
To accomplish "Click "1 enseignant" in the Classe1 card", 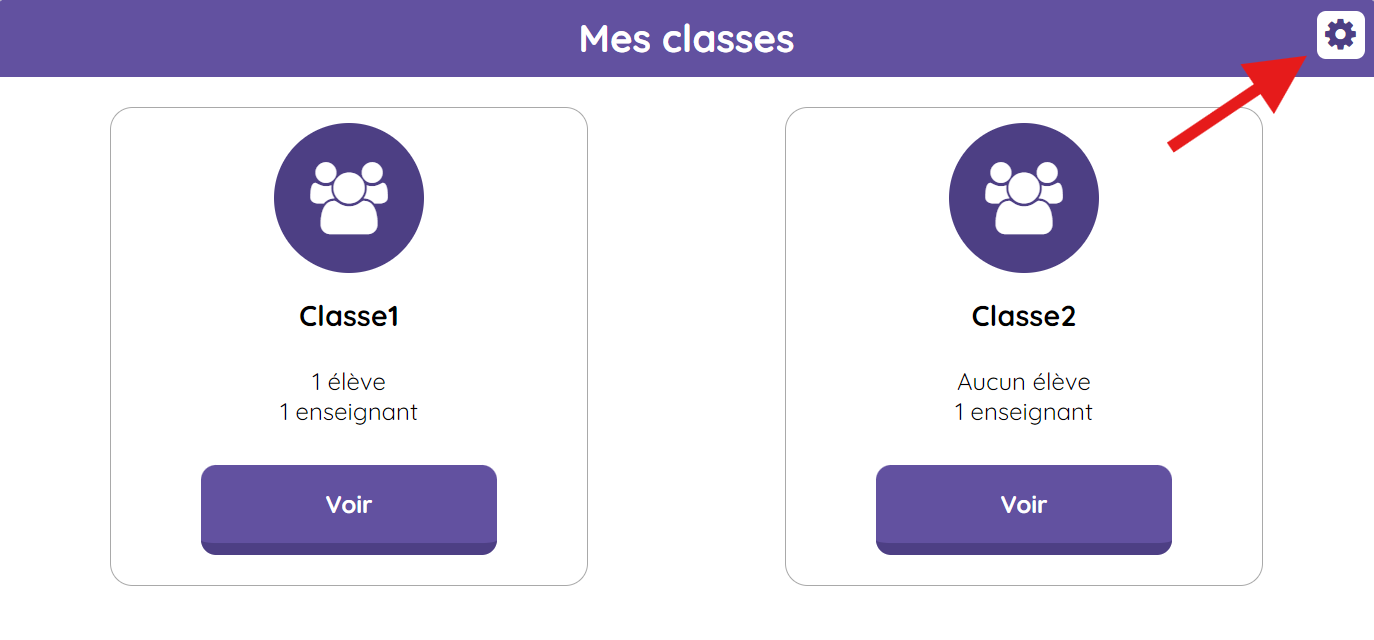I will (x=349, y=412).
